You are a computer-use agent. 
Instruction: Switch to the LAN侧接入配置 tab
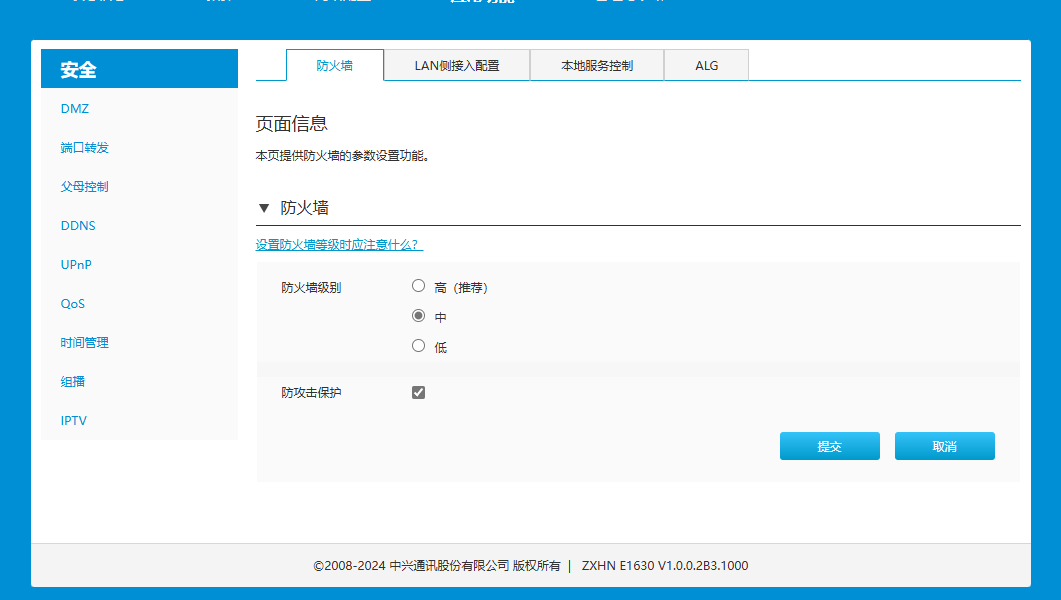(x=457, y=64)
